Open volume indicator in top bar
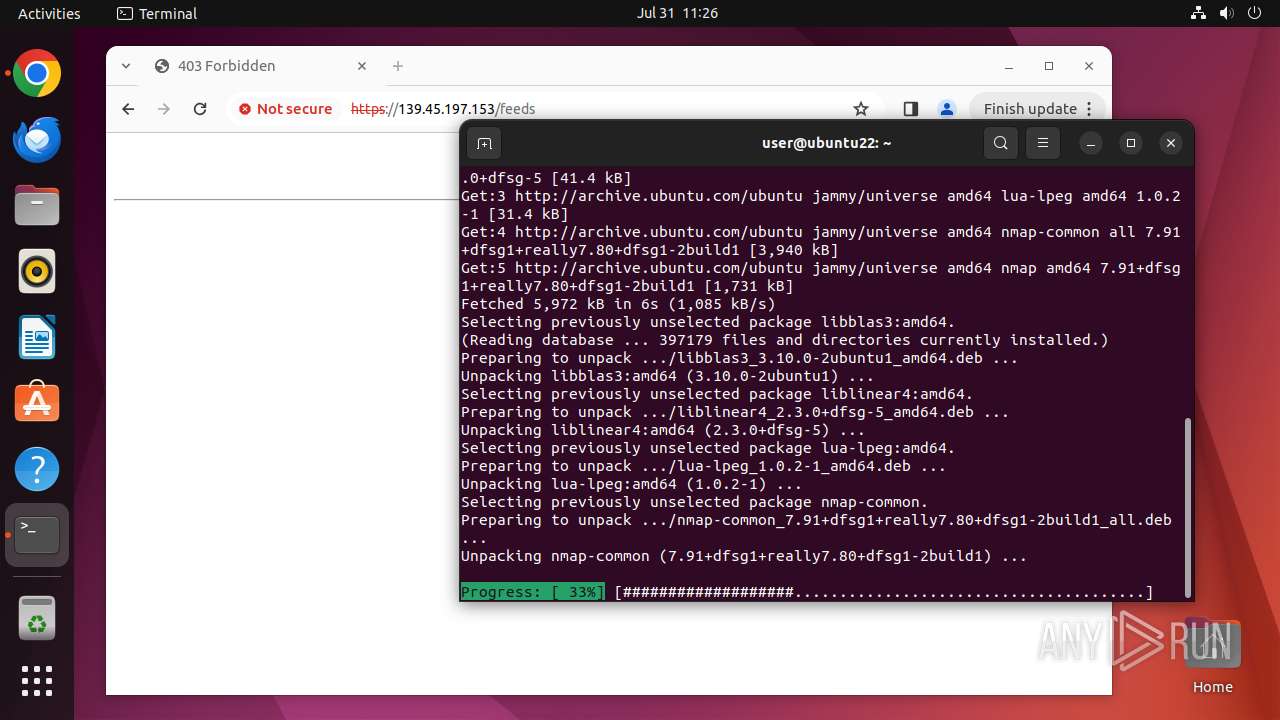This screenshot has width=1280, height=720. click(x=1227, y=13)
